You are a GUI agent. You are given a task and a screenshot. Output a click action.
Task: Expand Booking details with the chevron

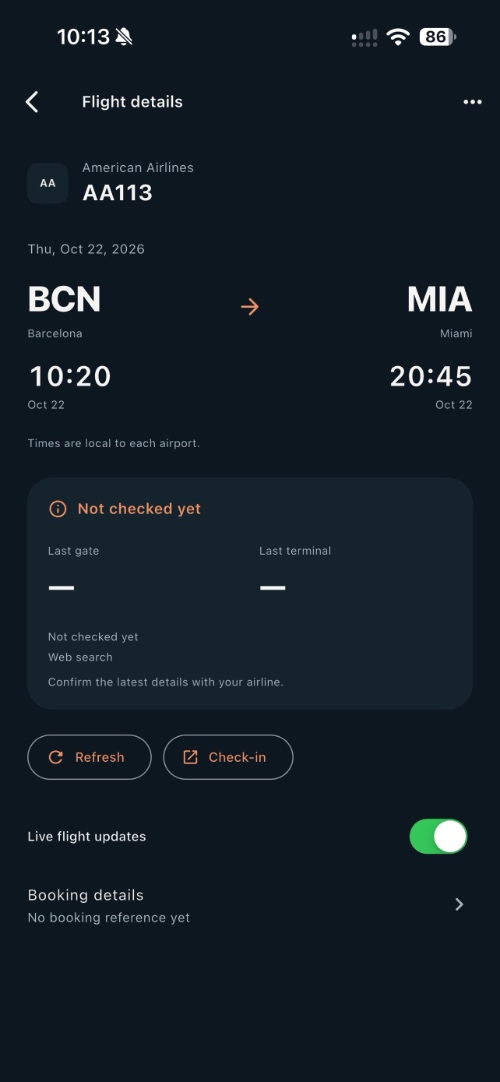[459, 905]
